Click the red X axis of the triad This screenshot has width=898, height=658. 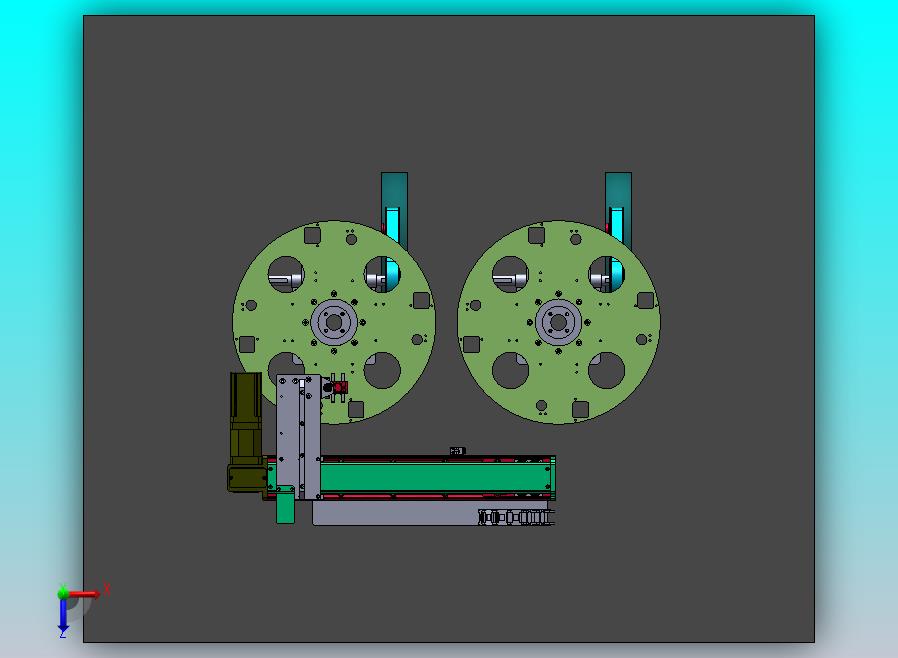[85, 594]
